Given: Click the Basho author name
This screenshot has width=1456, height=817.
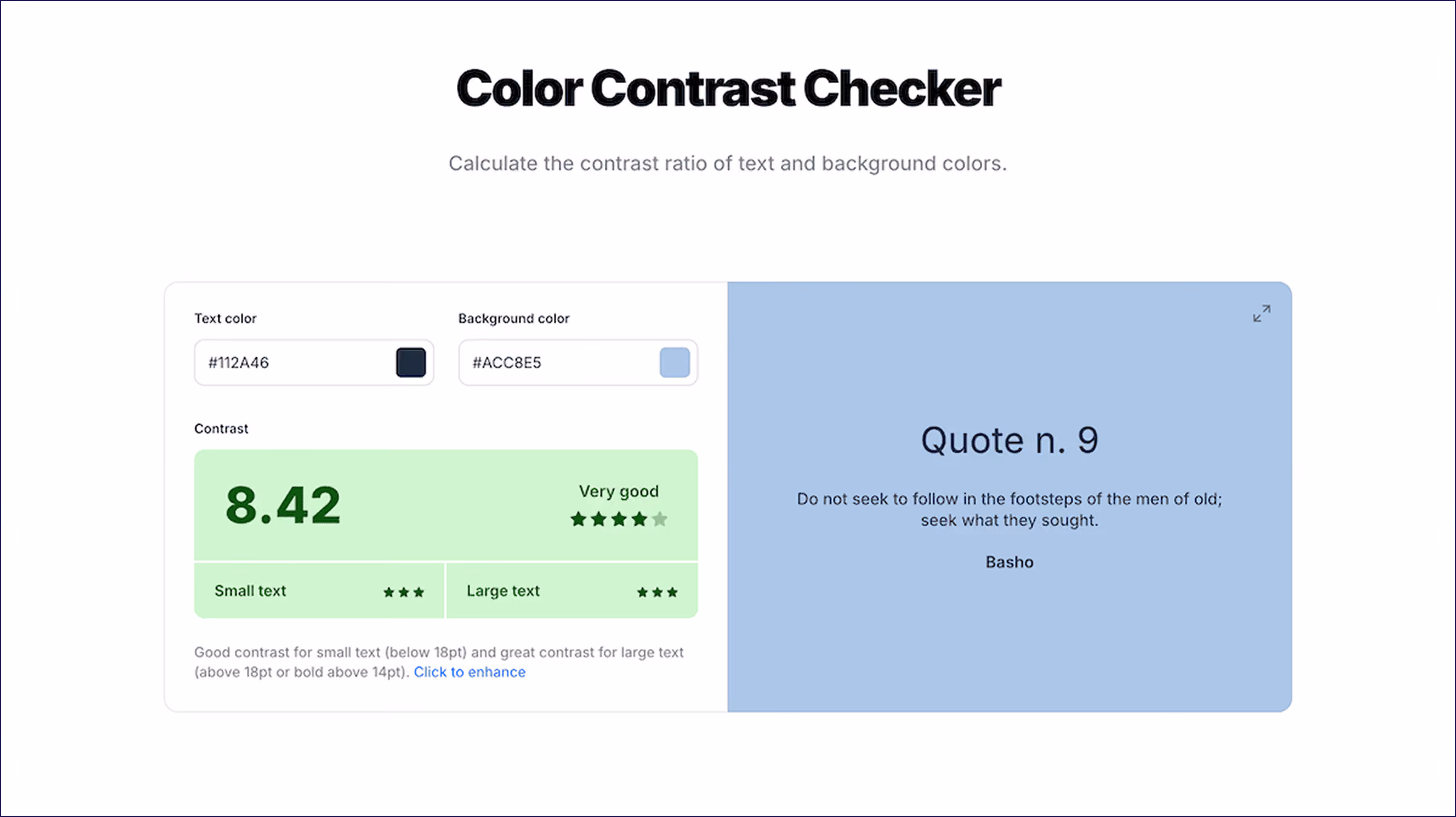Looking at the screenshot, I should coord(1009,562).
